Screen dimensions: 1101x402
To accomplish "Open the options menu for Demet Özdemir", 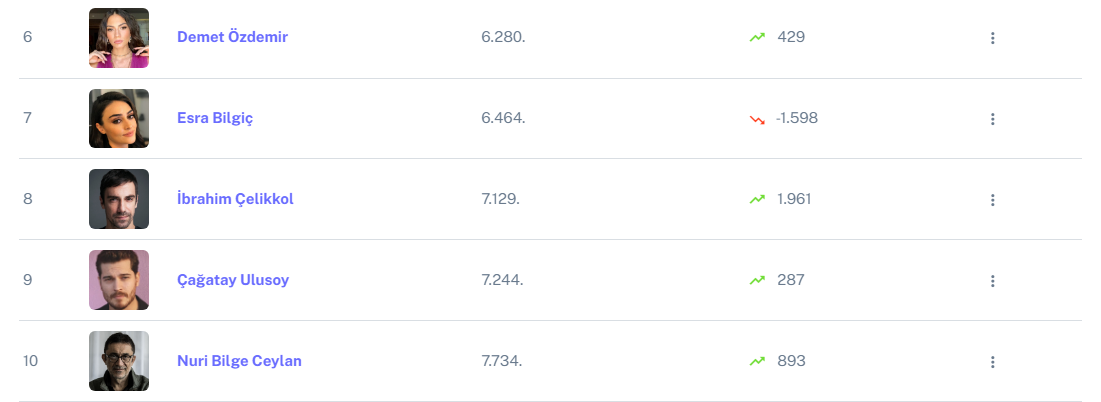I will (x=992, y=38).
